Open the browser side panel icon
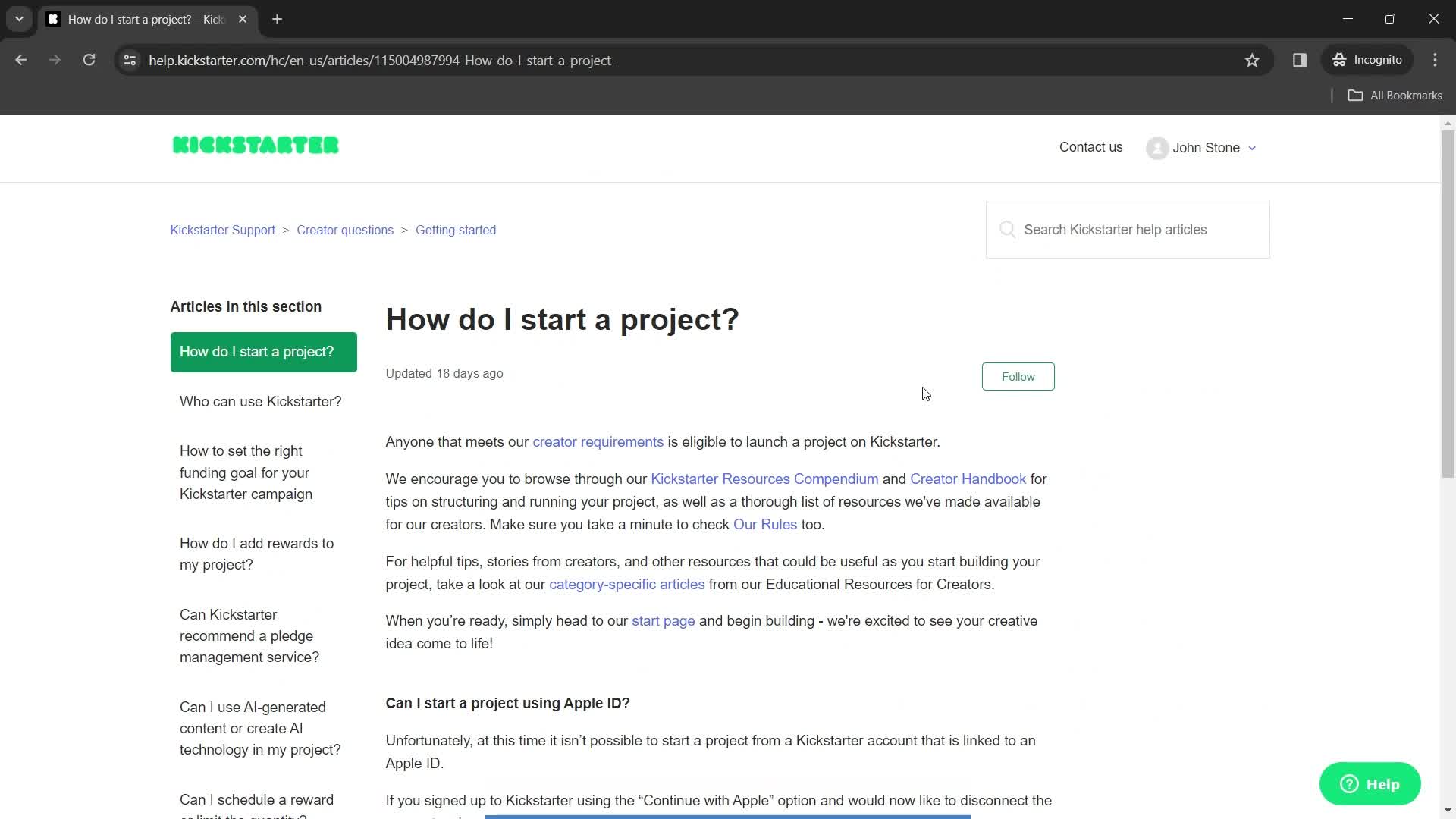 click(1300, 60)
